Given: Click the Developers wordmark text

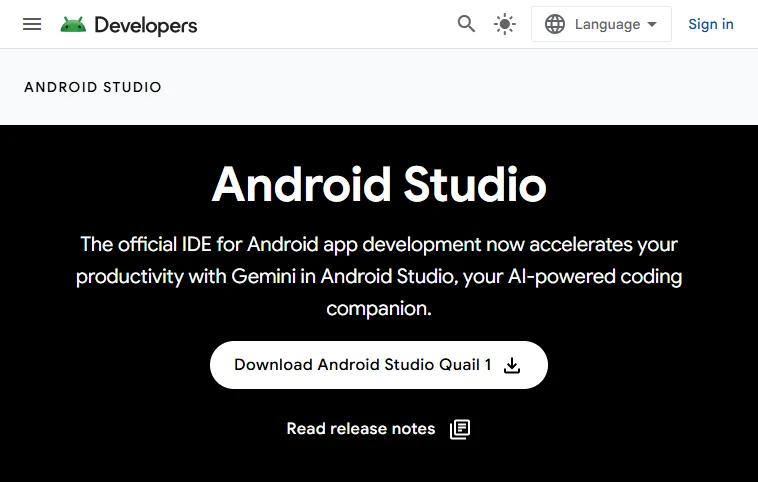Looking at the screenshot, I should [x=146, y=25].
